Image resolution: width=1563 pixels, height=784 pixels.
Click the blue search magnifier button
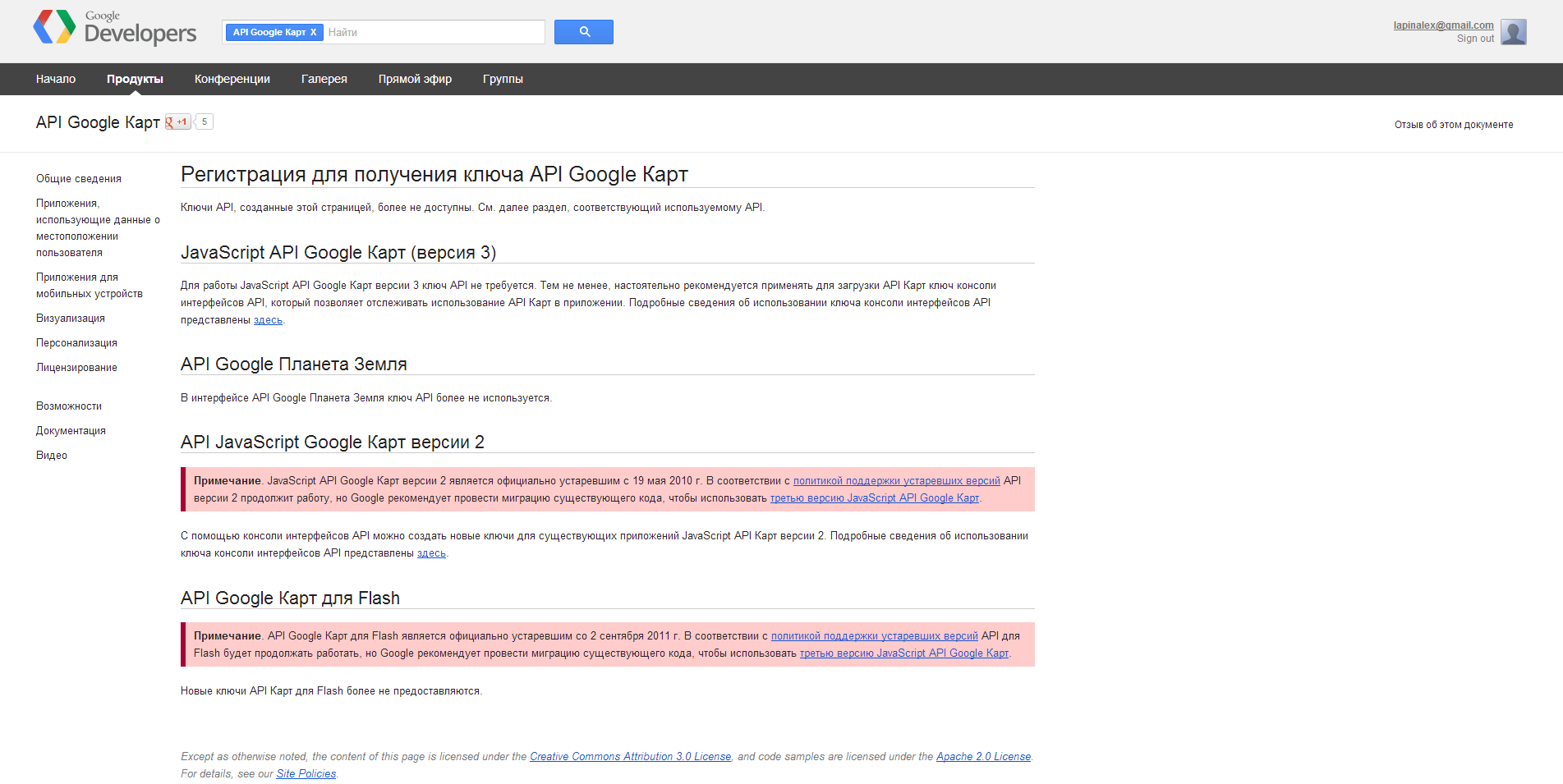click(x=584, y=32)
